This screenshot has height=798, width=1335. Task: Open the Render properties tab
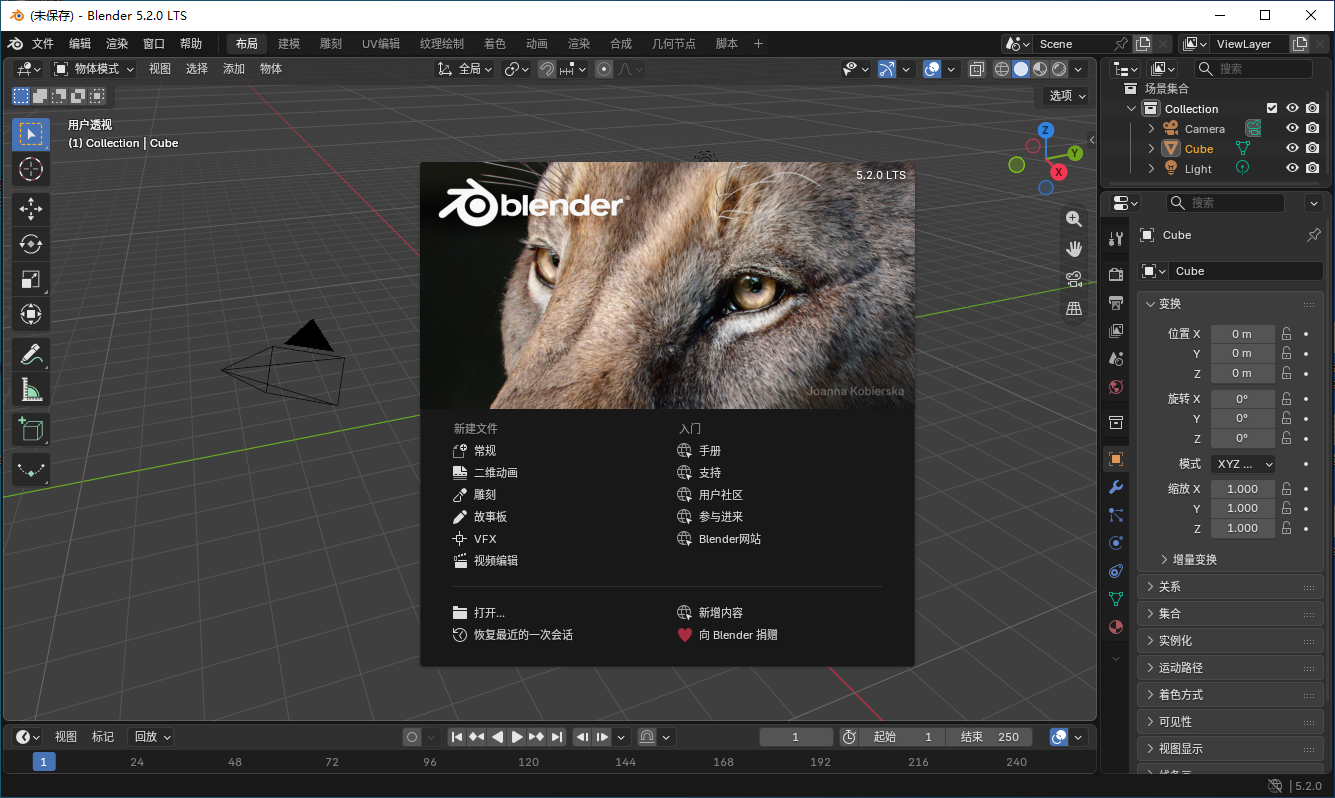1117,274
